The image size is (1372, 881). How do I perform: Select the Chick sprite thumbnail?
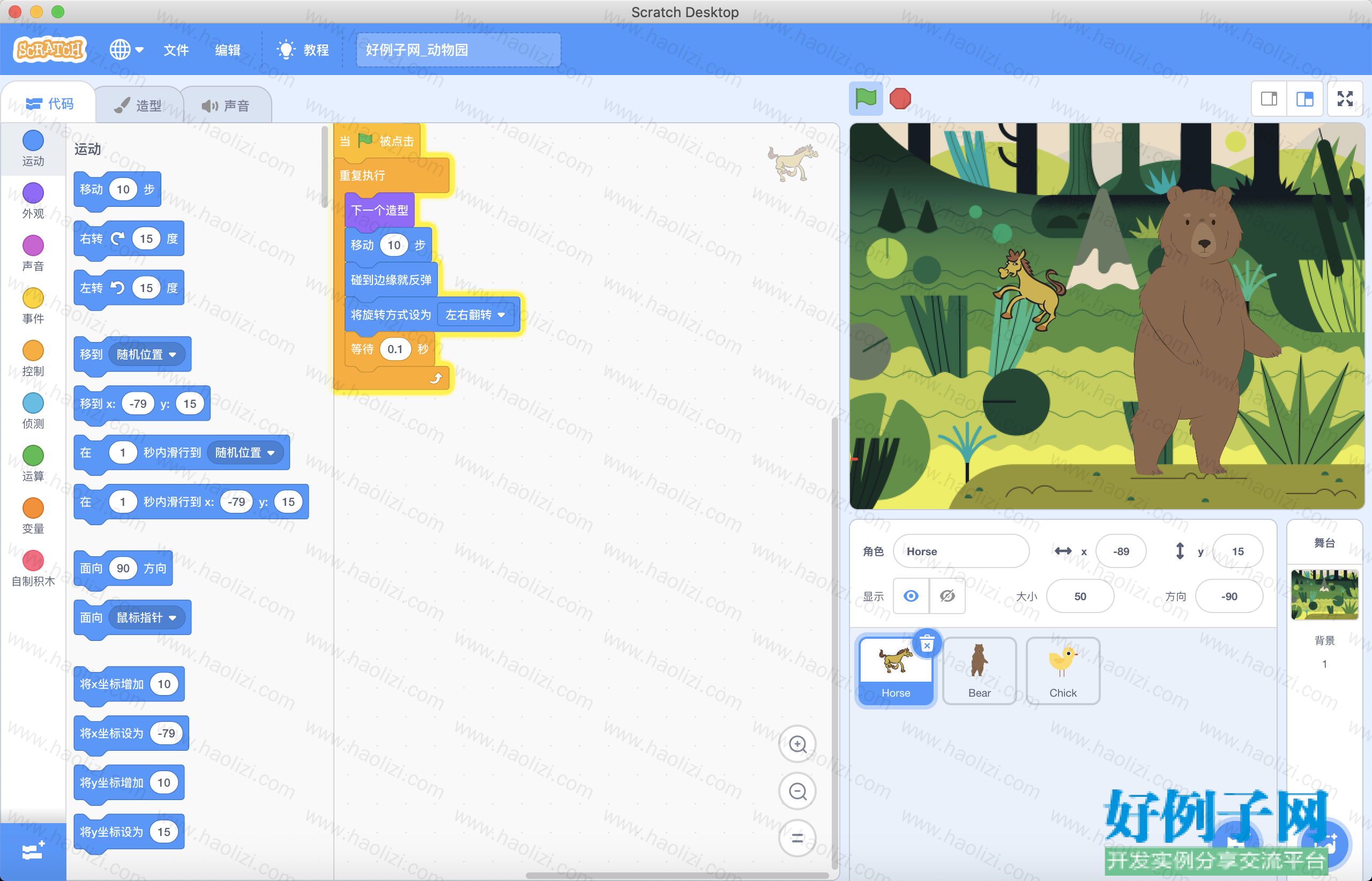tap(1062, 670)
